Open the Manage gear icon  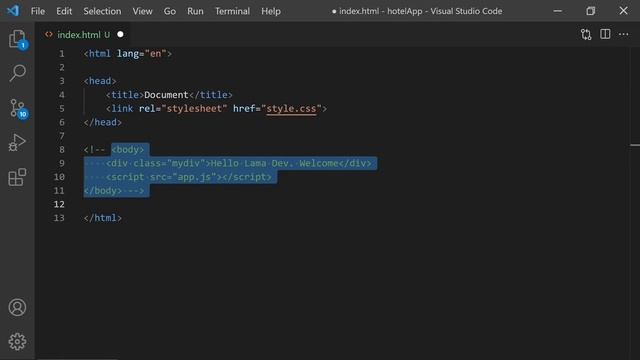[17, 342]
